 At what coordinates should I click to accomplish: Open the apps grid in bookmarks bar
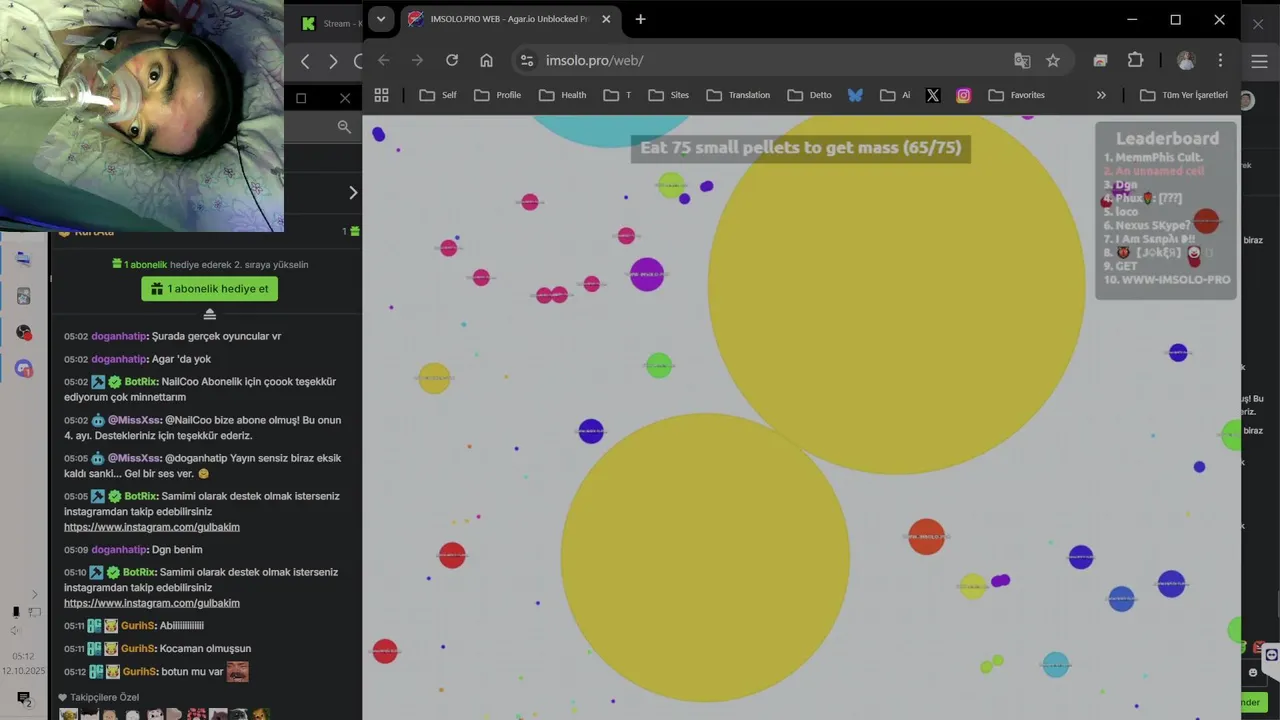coord(381,95)
